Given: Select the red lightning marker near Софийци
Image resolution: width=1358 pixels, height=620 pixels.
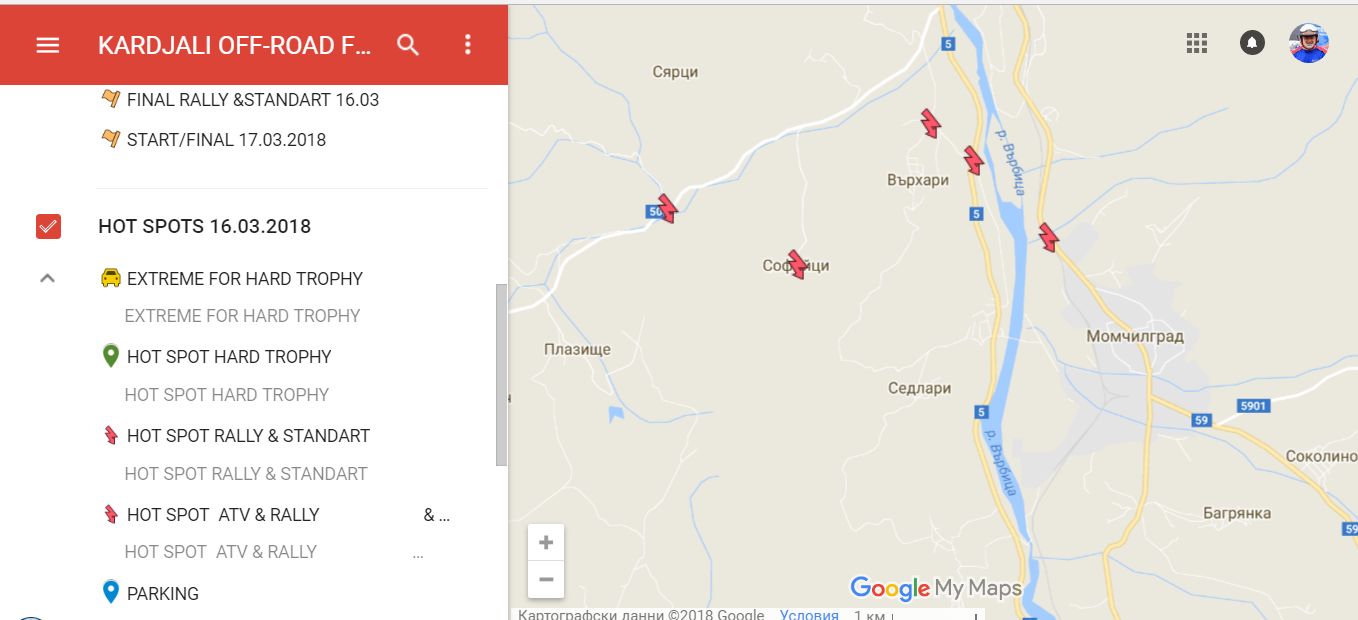Looking at the screenshot, I should point(796,263).
